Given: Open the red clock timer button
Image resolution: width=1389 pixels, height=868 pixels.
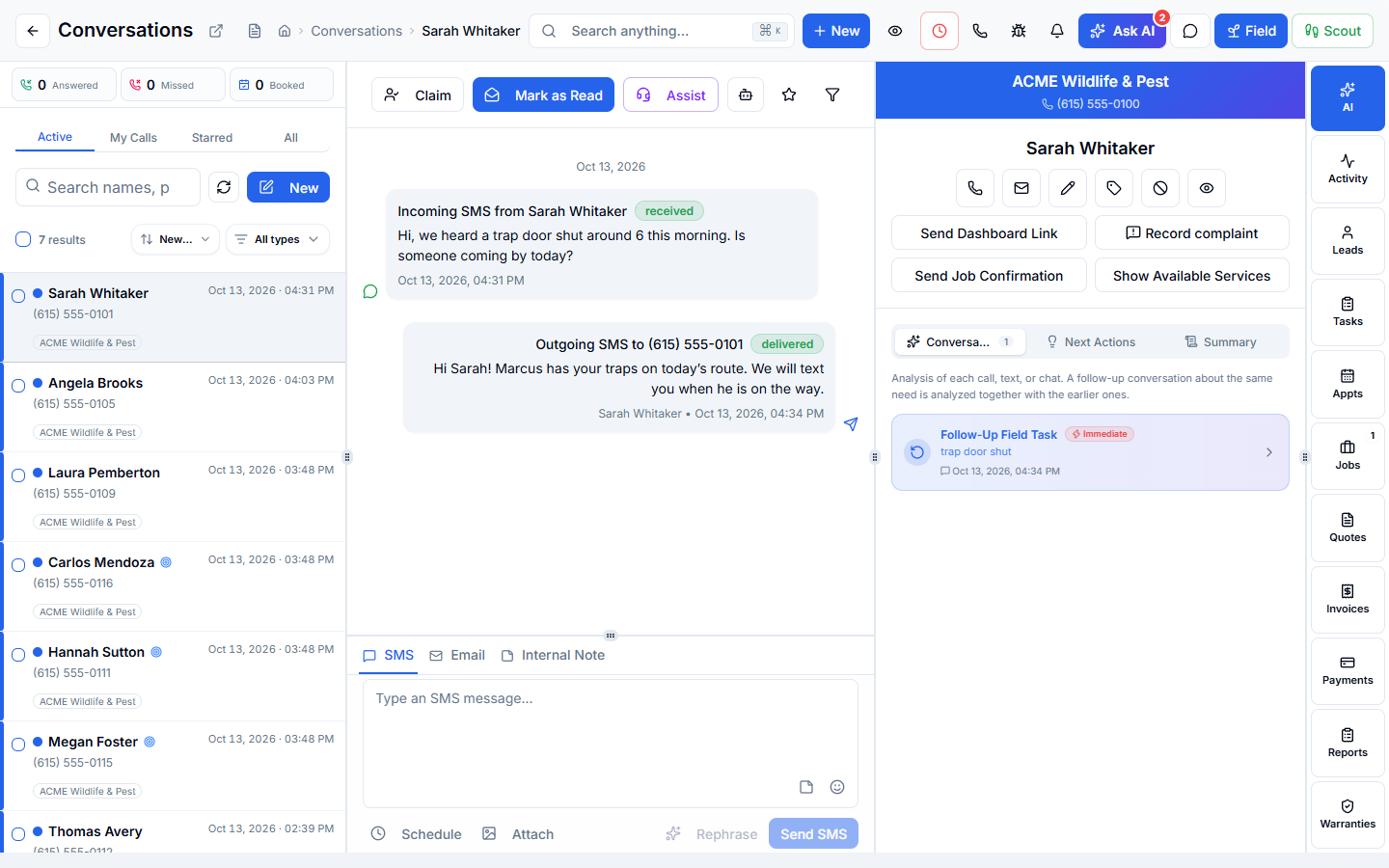Looking at the screenshot, I should 940,31.
